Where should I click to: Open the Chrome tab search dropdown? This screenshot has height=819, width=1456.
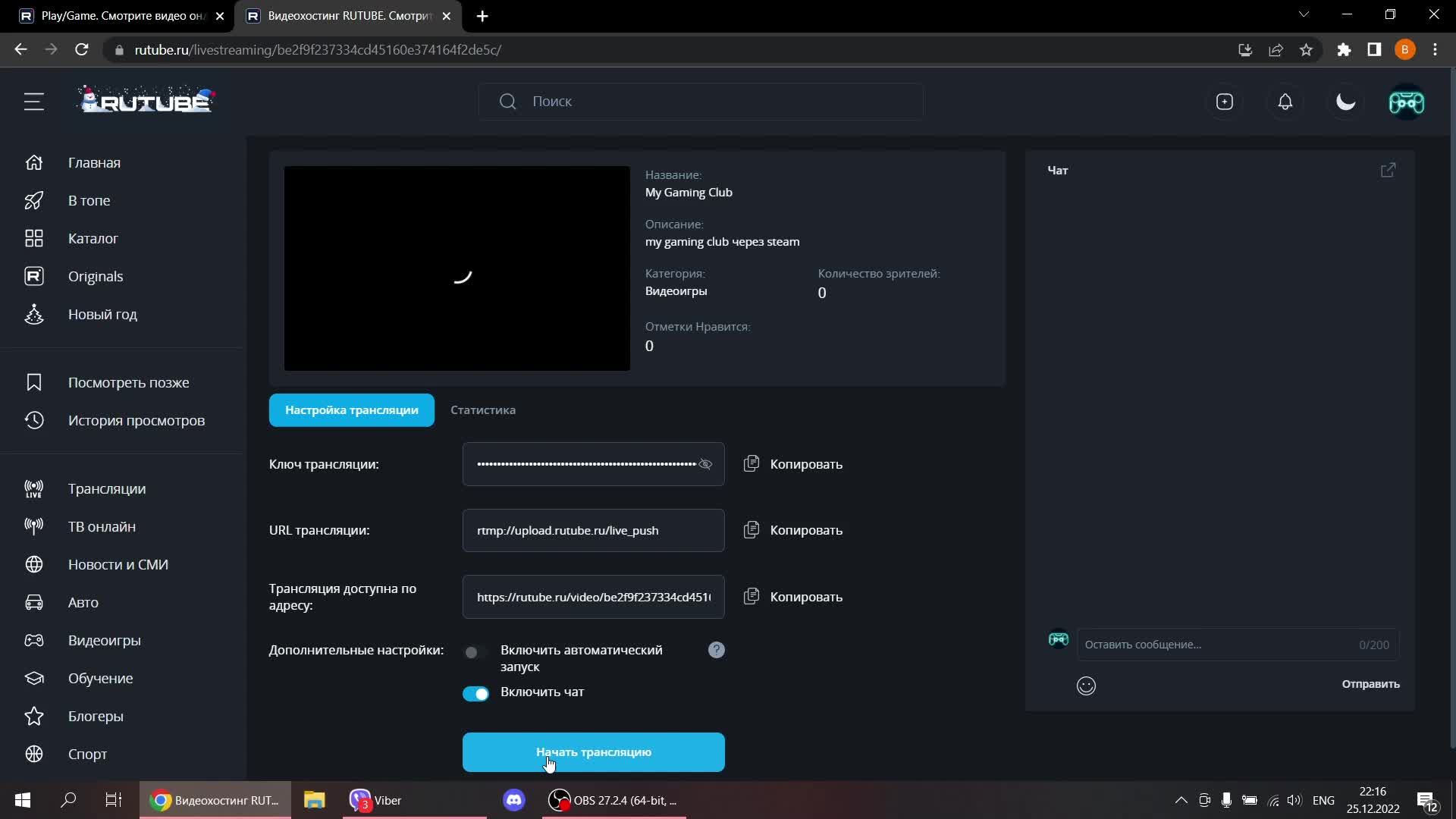(1304, 14)
